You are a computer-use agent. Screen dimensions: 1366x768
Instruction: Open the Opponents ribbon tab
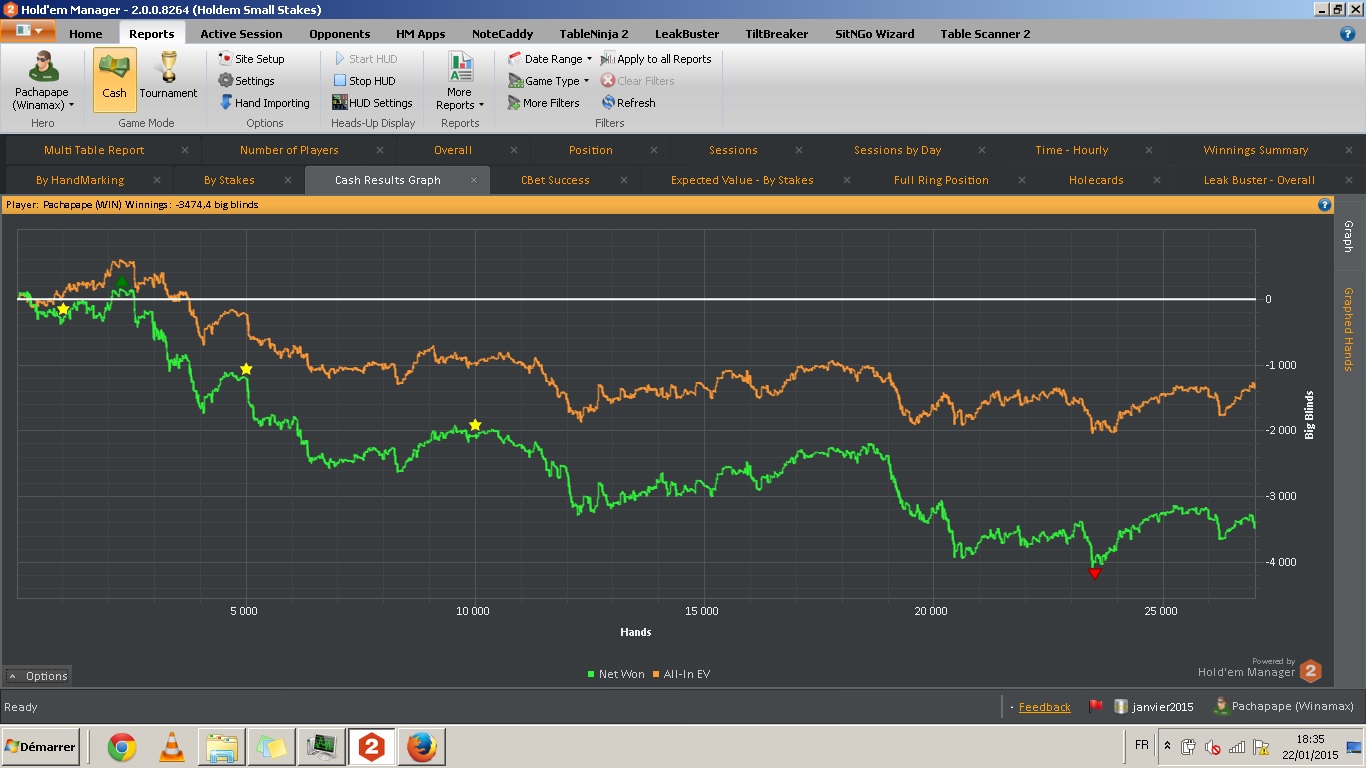(x=340, y=34)
